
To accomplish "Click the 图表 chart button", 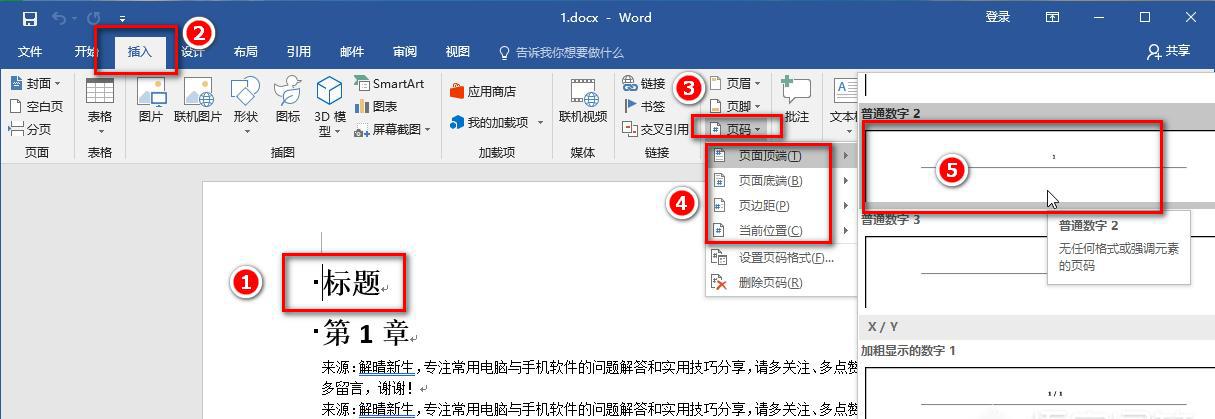I will (x=376, y=106).
